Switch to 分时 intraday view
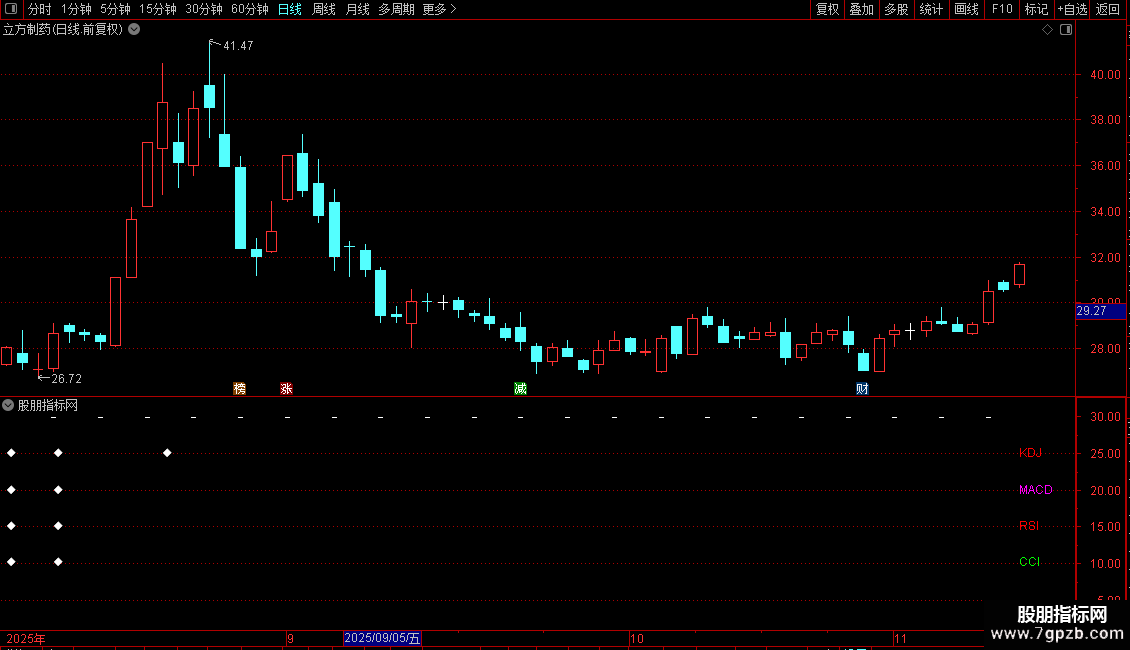 click(39, 9)
